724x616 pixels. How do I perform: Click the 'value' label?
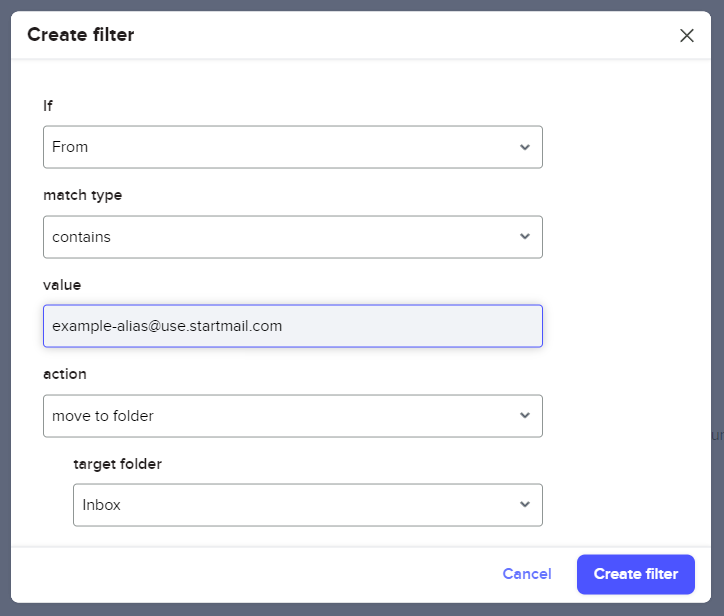[x=62, y=285]
